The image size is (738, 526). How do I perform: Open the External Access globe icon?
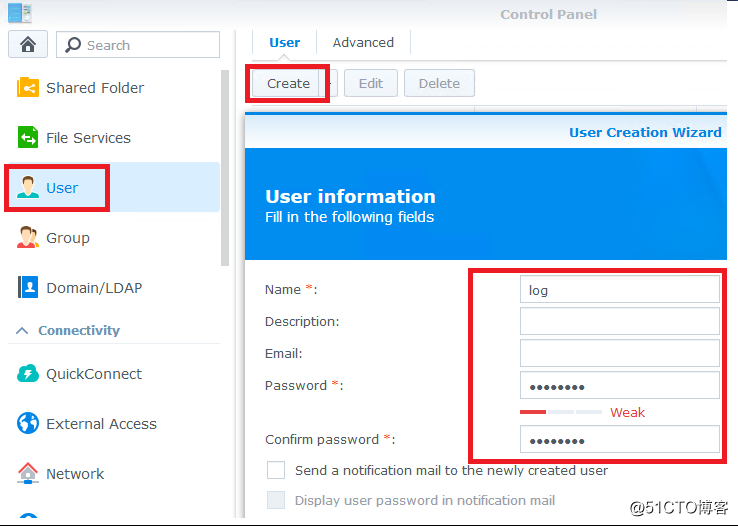28,423
